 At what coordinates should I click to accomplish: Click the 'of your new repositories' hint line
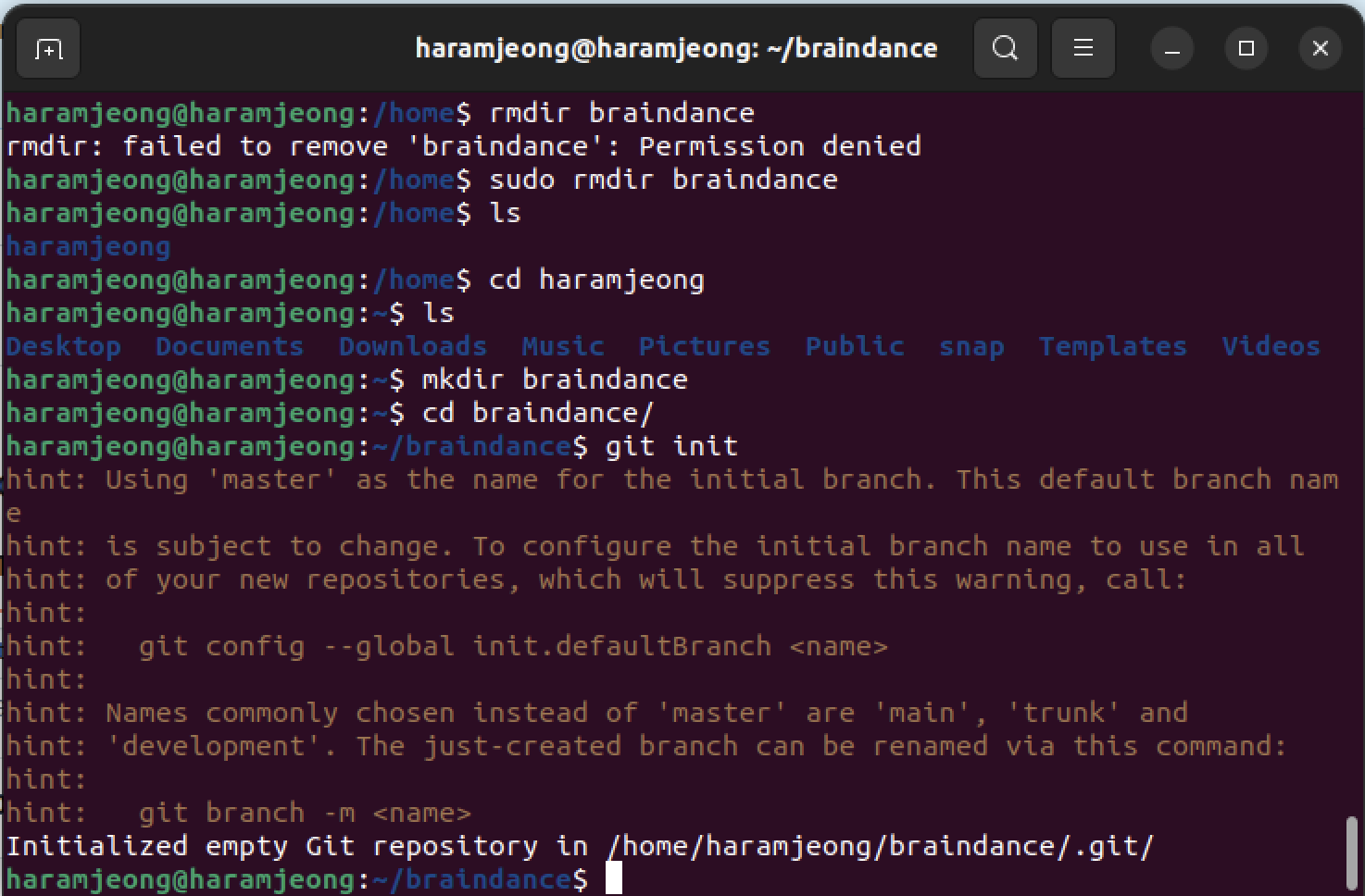coord(596,579)
